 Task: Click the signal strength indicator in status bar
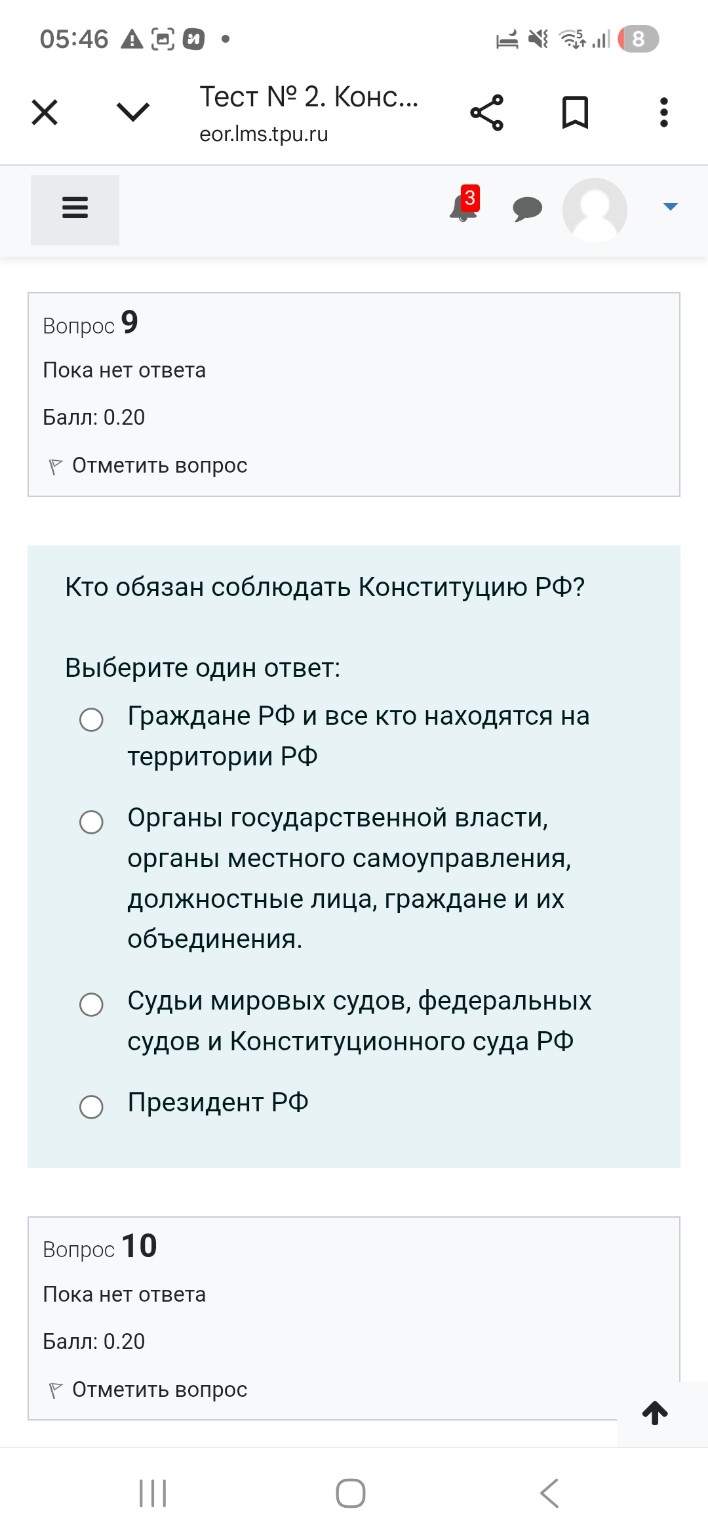coord(601,39)
